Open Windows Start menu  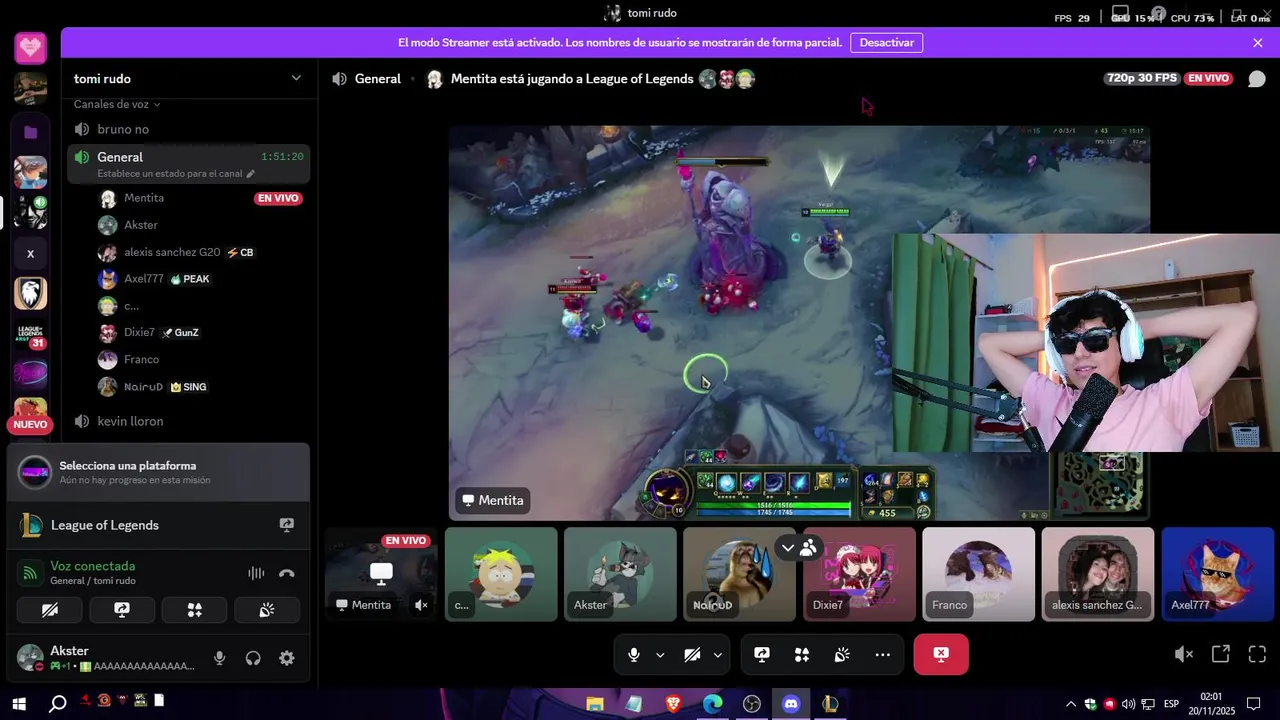click(19, 704)
